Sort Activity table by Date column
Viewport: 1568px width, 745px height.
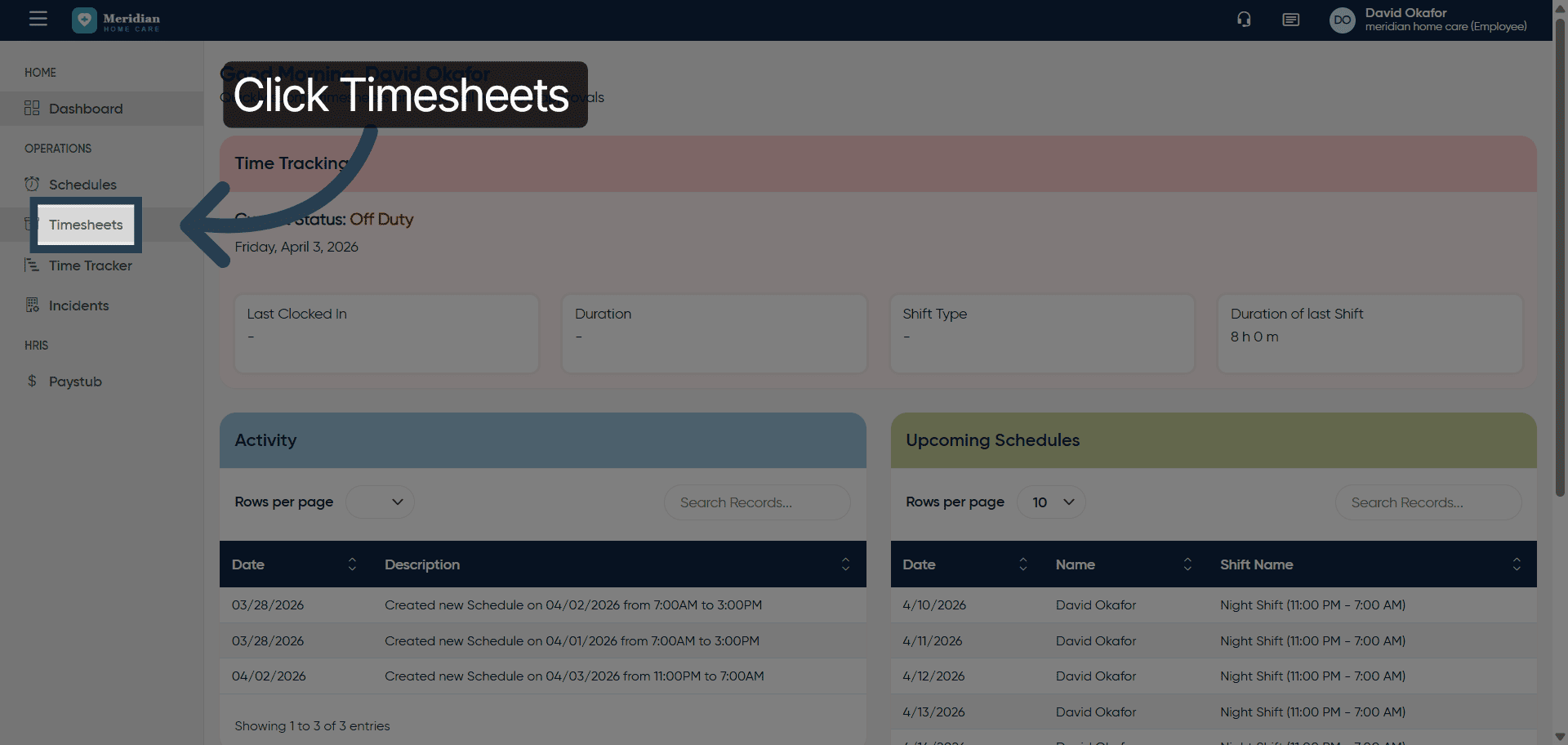(352, 564)
